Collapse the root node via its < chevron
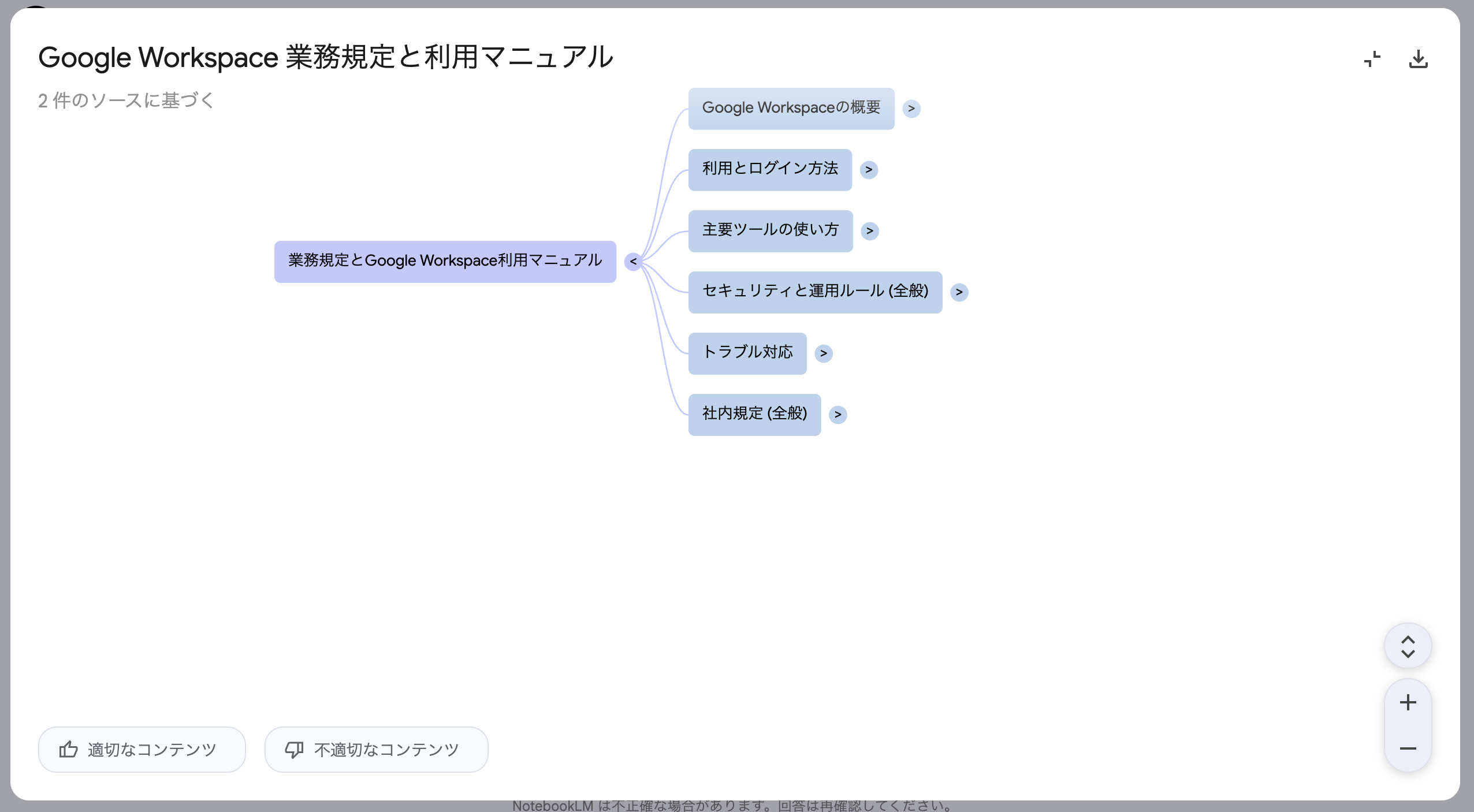This screenshot has width=1474, height=812. (633, 261)
